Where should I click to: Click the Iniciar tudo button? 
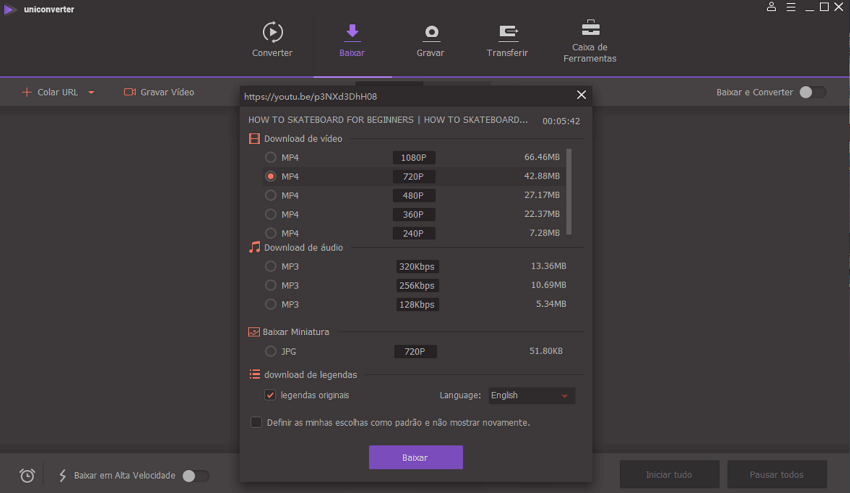[668, 474]
